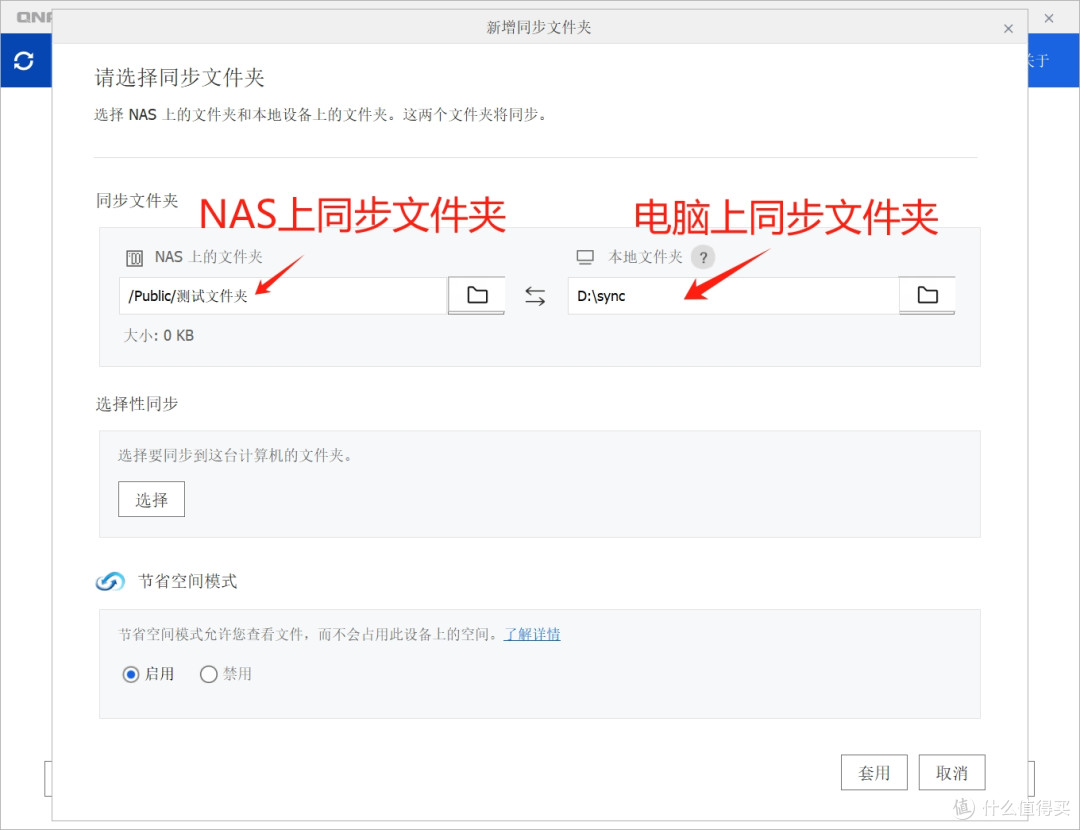Click the NAS folder icon label
Image resolution: width=1080 pixels, height=830 pixels.
(x=134, y=258)
